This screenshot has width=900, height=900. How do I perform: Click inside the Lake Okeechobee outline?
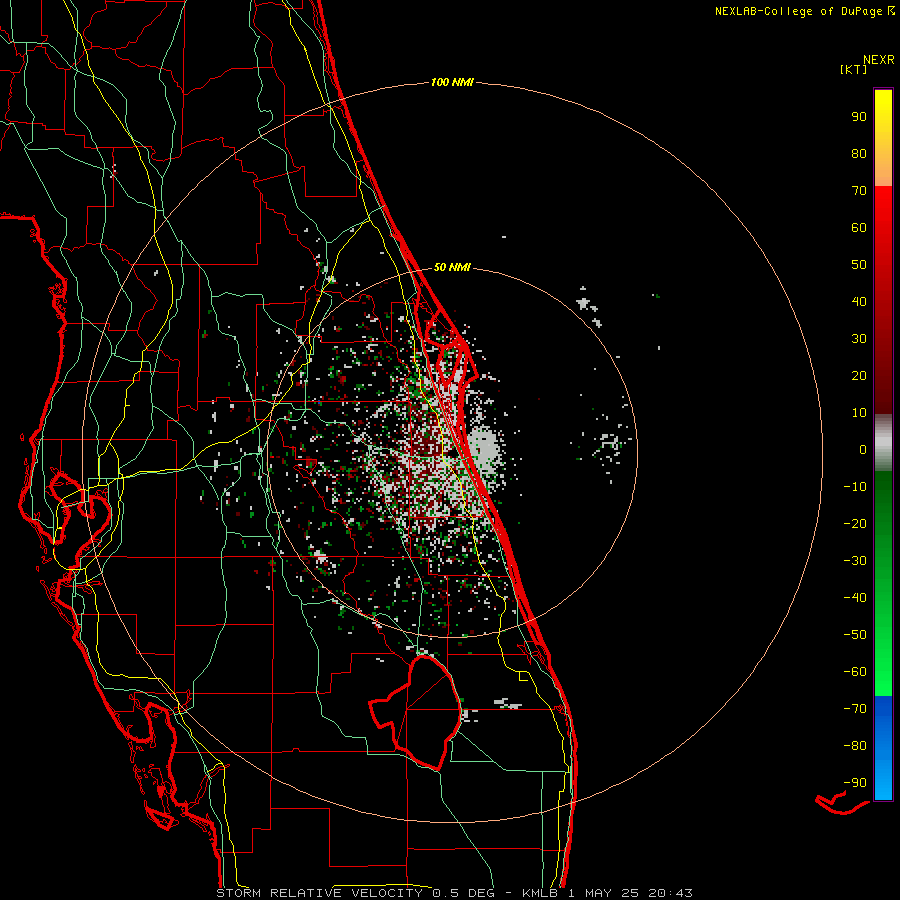pyautogui.click(x=425, y=712)
